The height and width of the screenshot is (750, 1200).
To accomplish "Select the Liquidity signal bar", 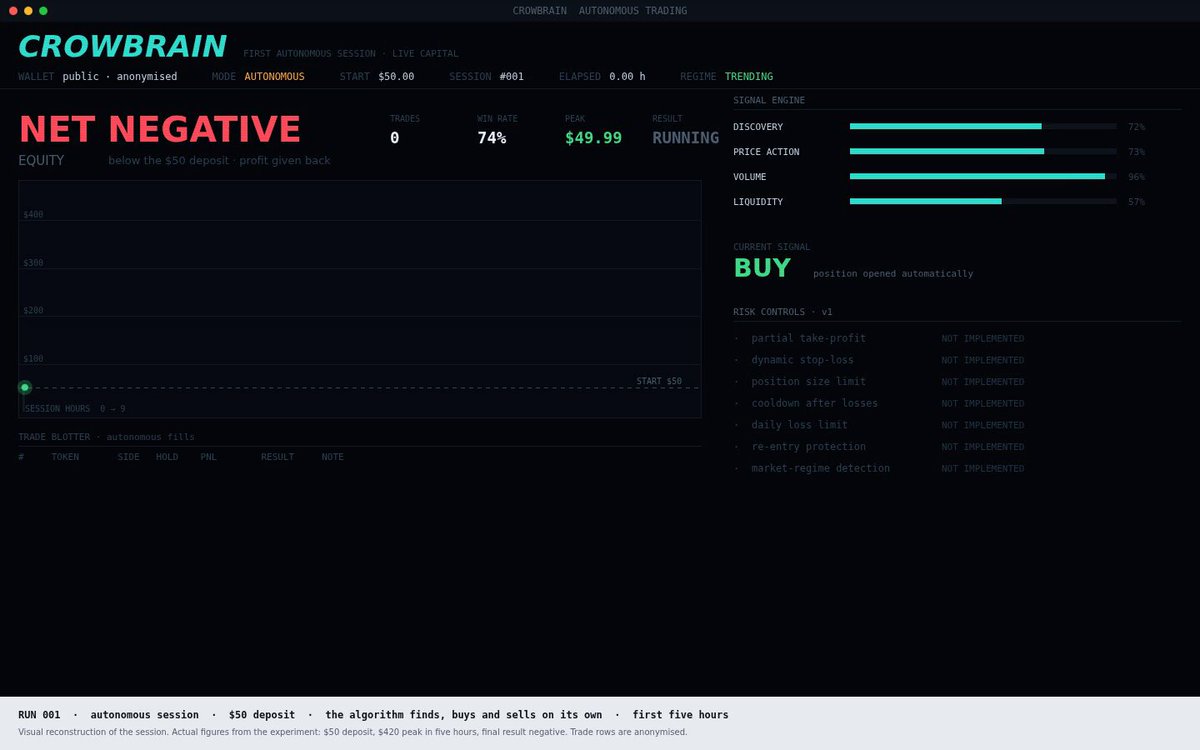I will (x=983, y=201).
